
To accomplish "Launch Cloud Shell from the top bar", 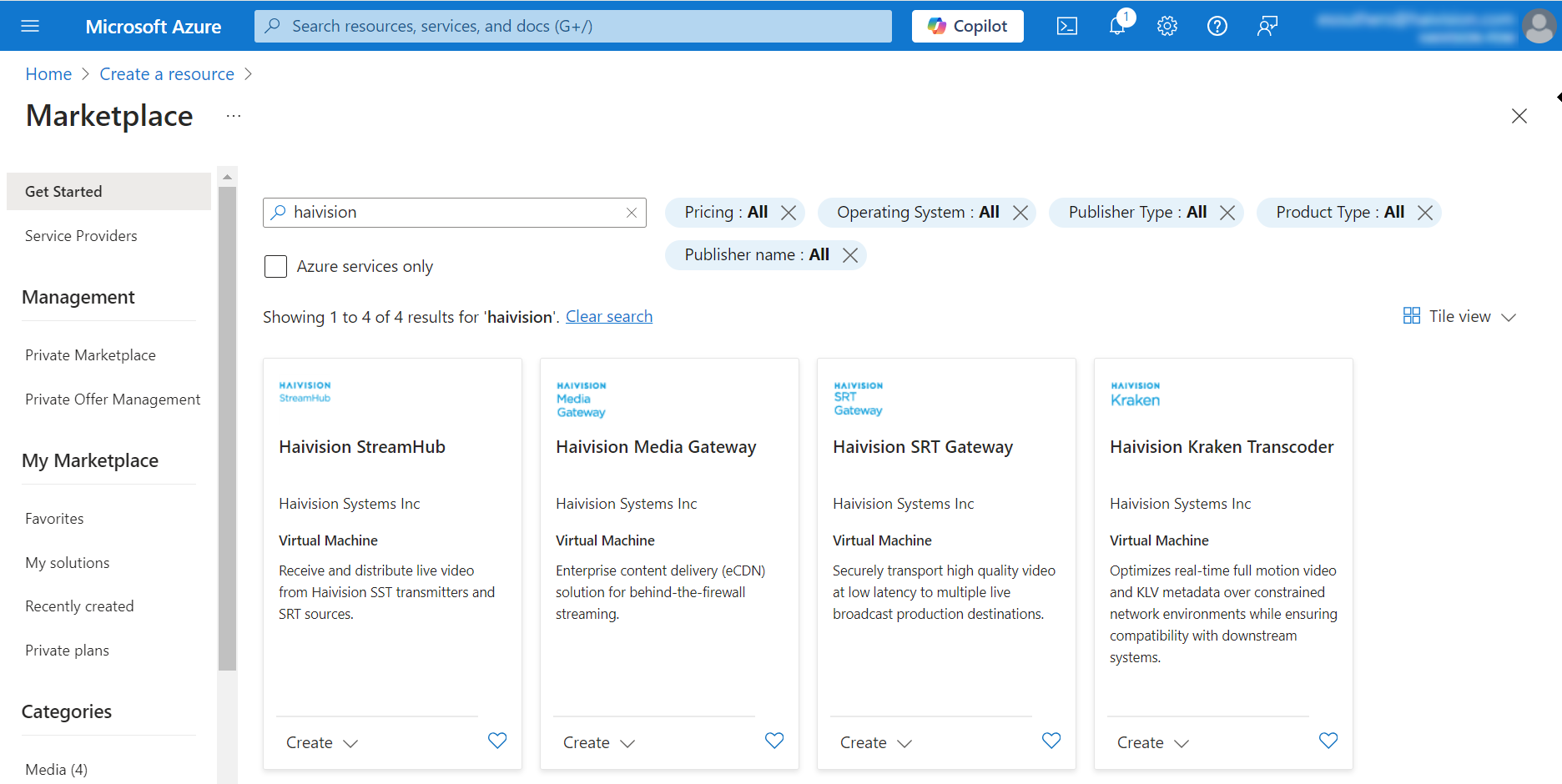I will coord(1066,26).
